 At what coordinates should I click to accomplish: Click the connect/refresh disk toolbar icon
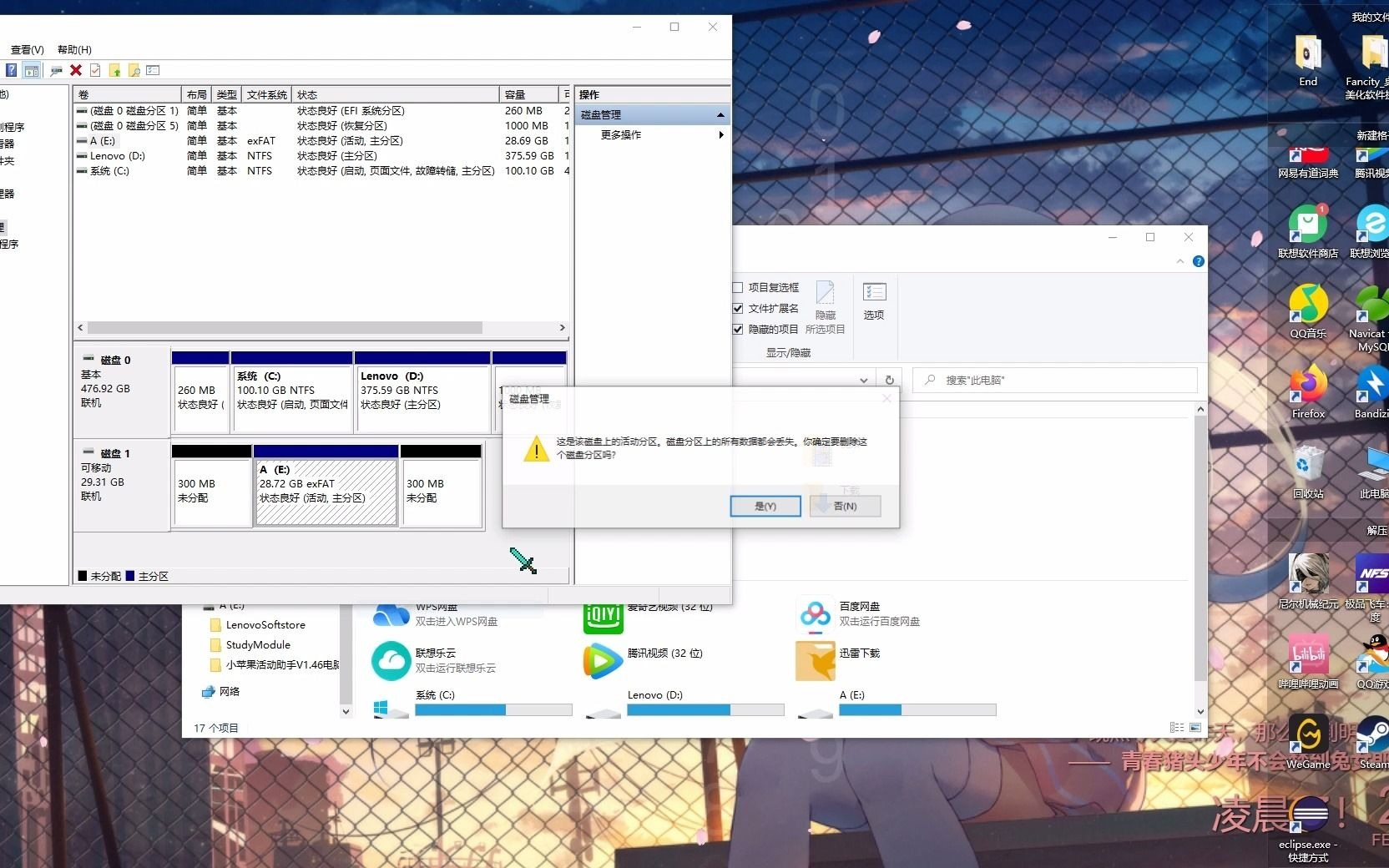56,71
